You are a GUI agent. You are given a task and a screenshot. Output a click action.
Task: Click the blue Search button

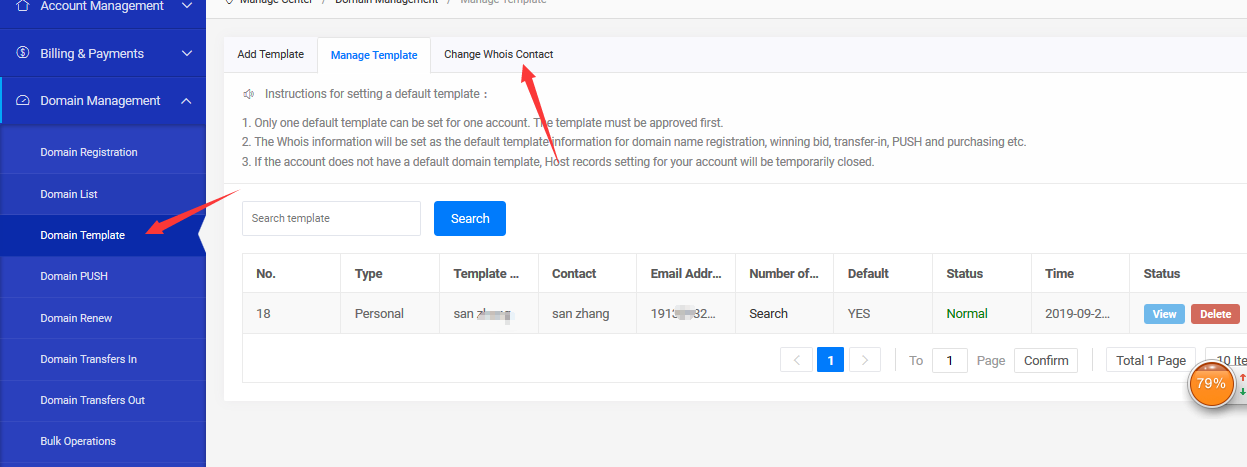[x=470, y=218]
